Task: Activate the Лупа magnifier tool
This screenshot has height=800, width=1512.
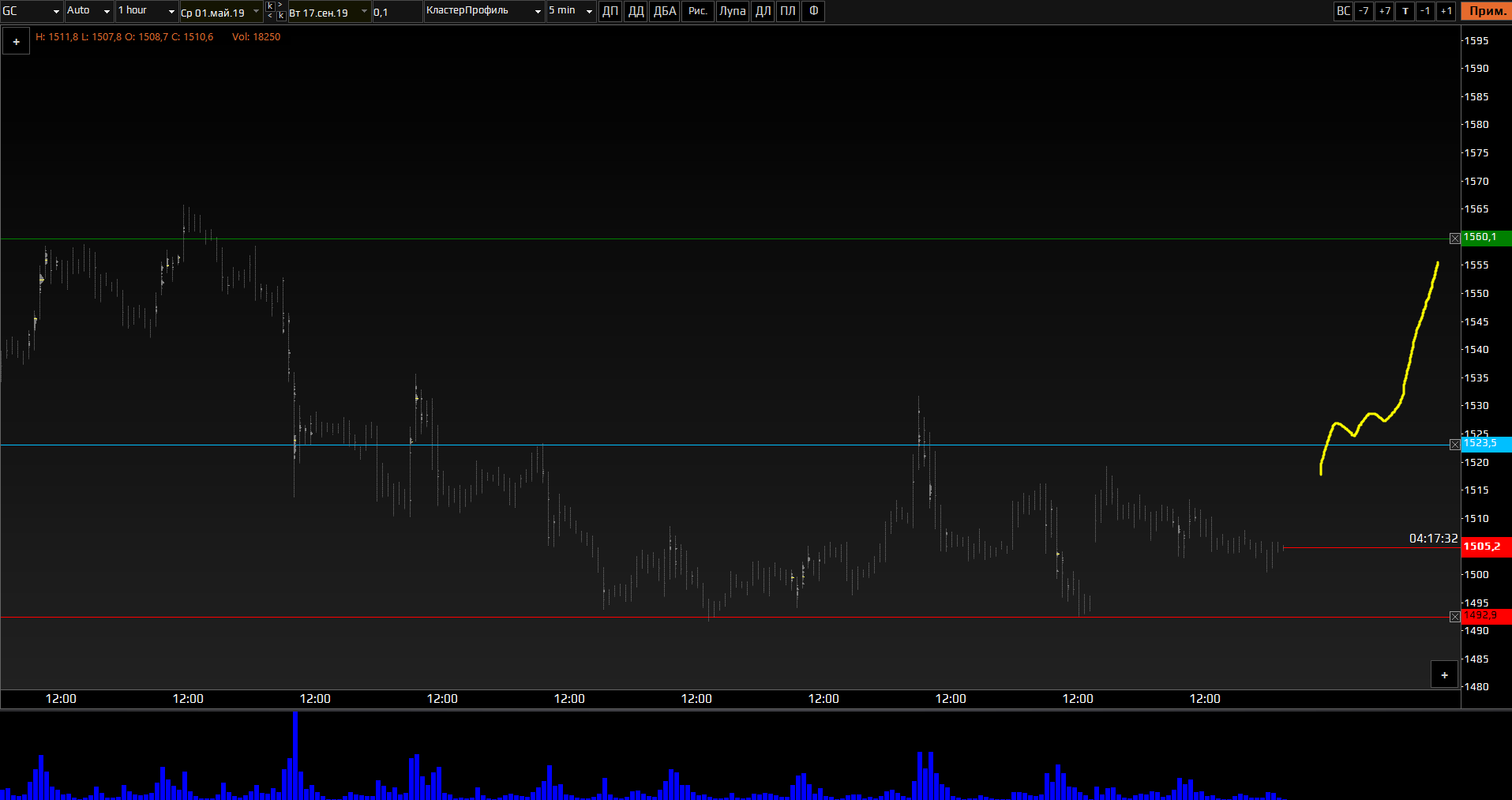Action: [x=732, y=11]
